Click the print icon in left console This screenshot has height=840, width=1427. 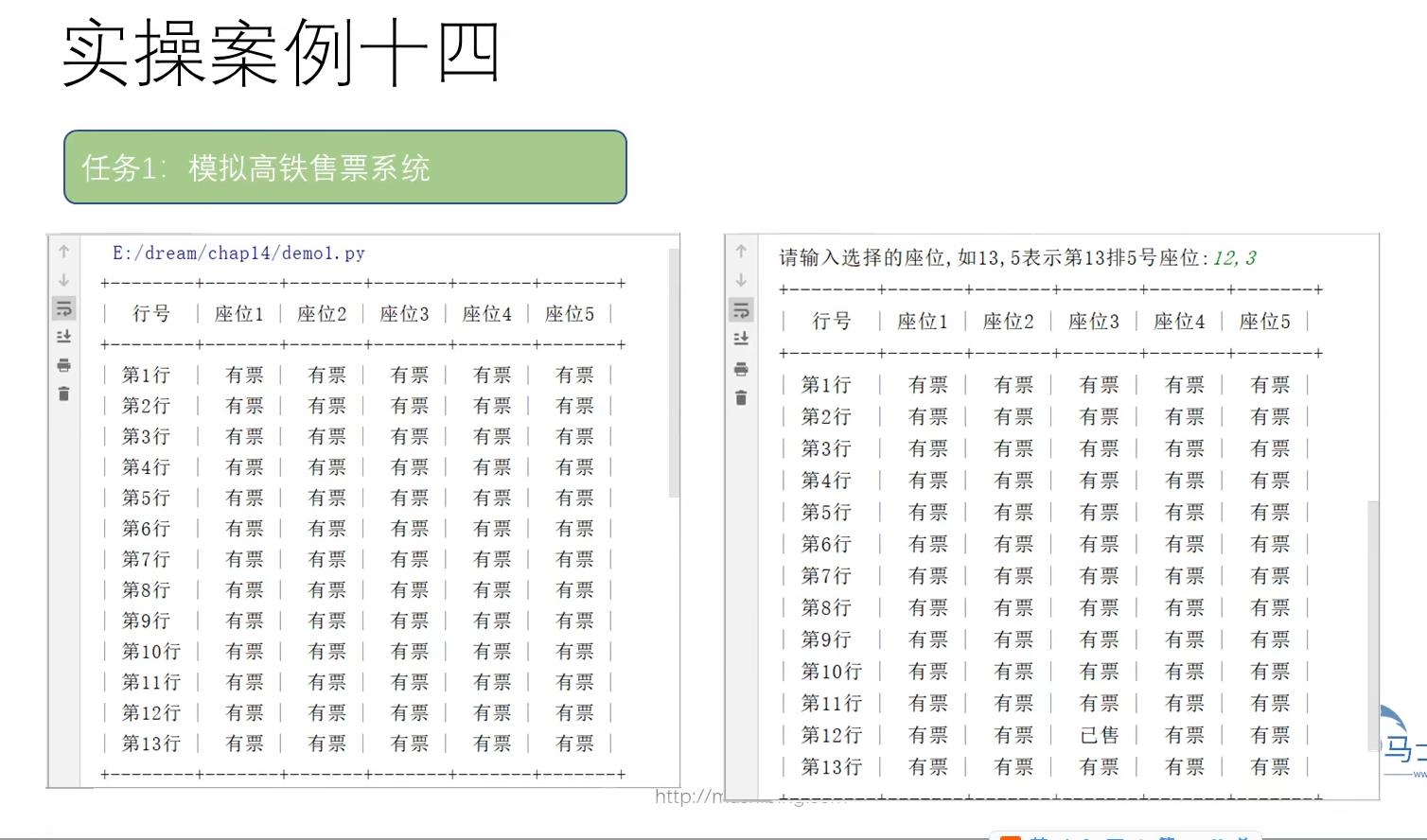pyautogui.click(x=63, y=365)
